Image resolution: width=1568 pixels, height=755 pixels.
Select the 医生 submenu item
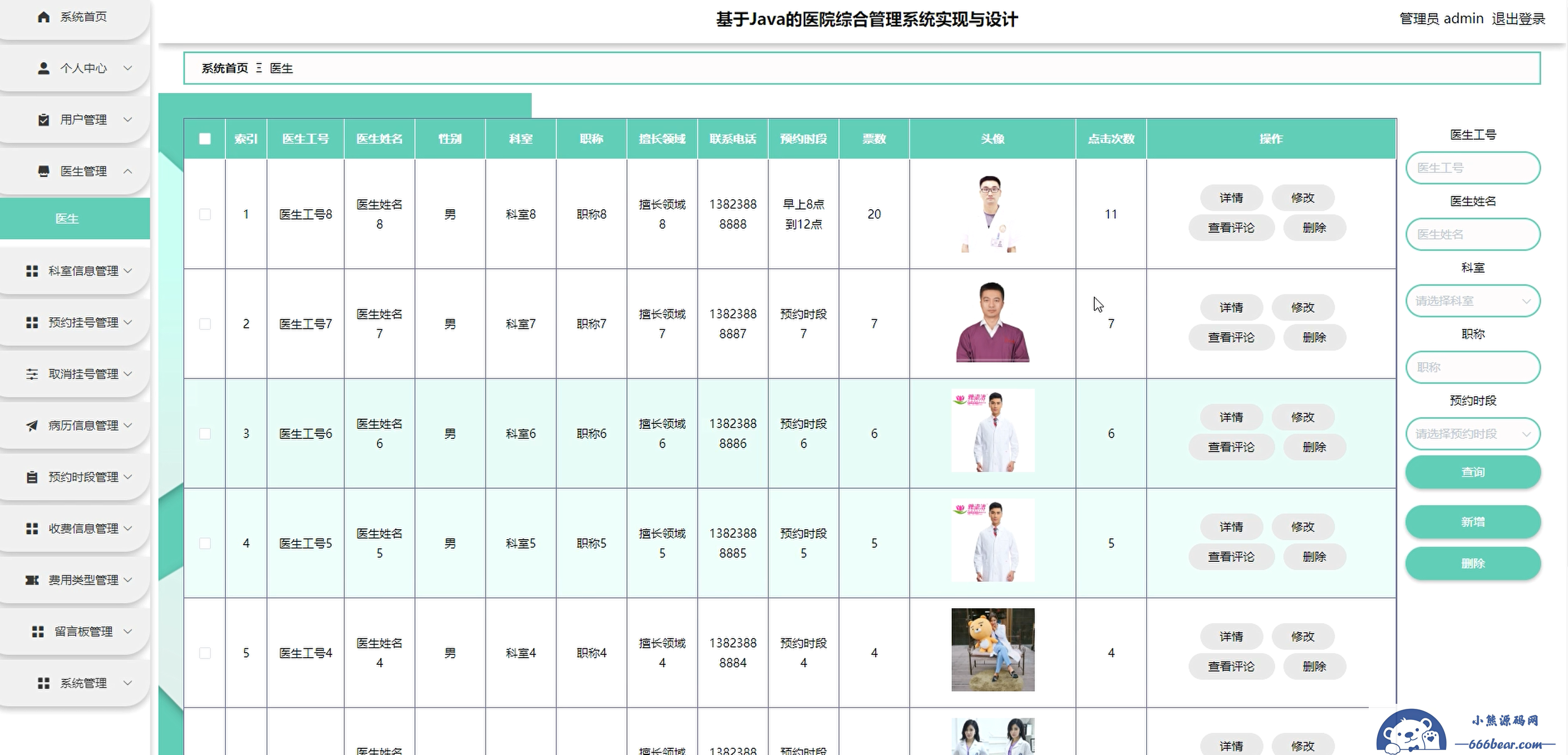click(x=75, y=219)
